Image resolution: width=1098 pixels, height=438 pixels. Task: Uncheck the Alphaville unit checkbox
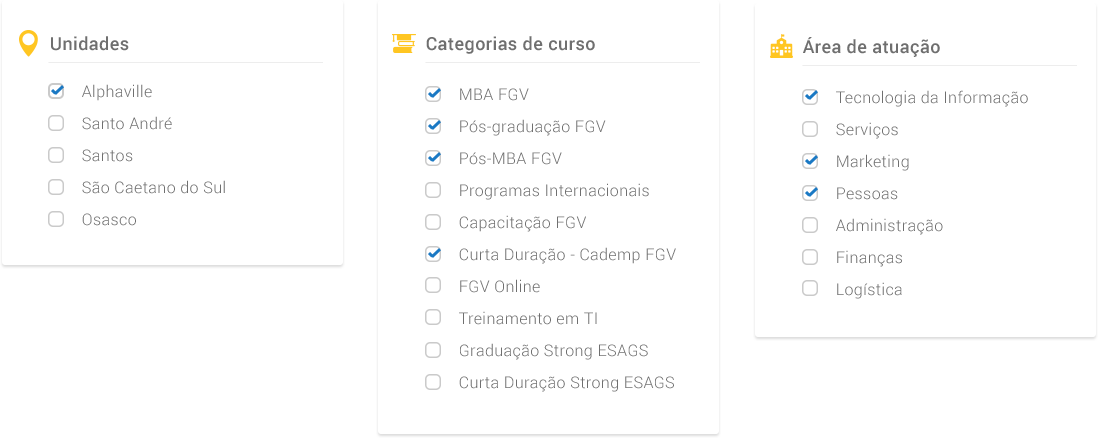pos(56,91)
